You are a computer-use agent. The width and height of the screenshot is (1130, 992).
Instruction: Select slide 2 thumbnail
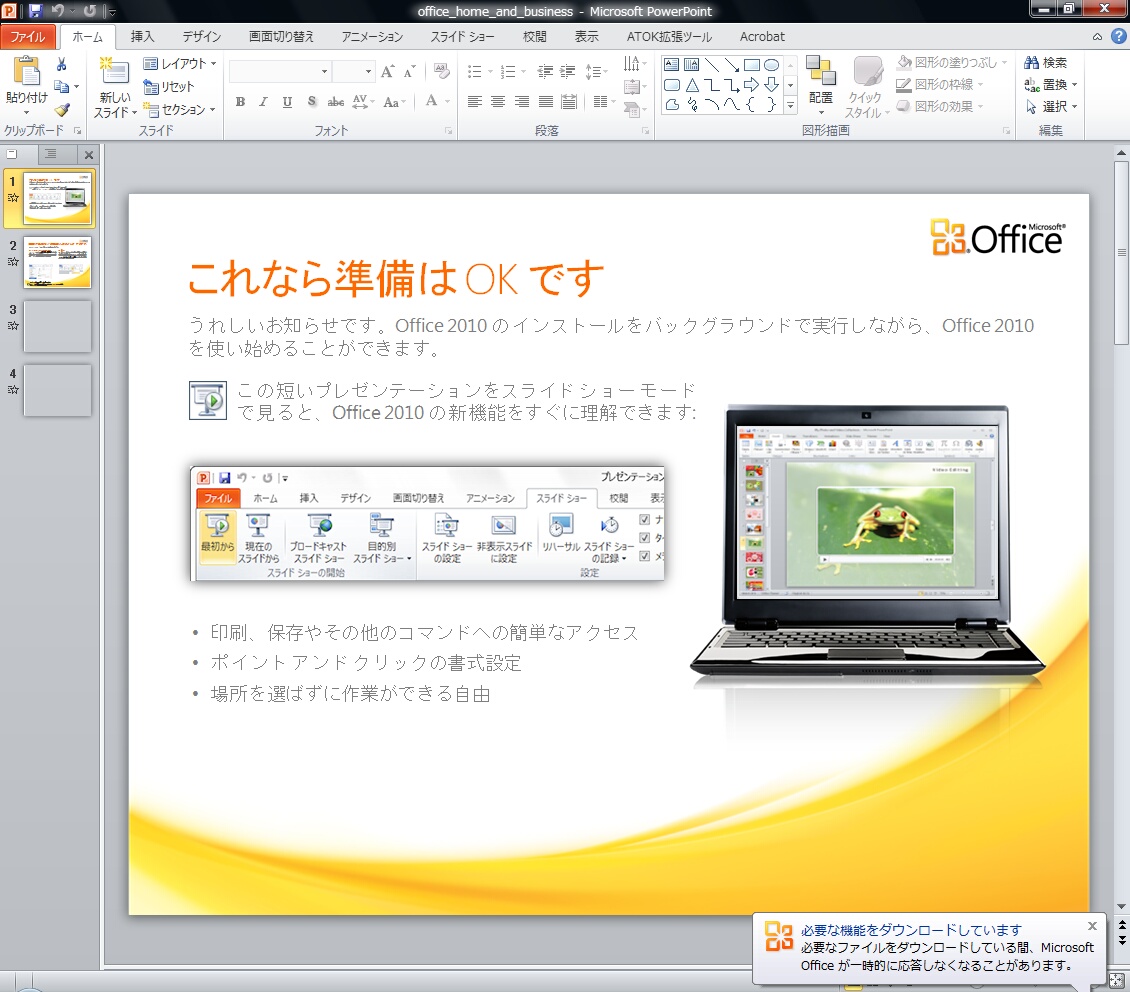pyautogui.click(x=57, y=263)
